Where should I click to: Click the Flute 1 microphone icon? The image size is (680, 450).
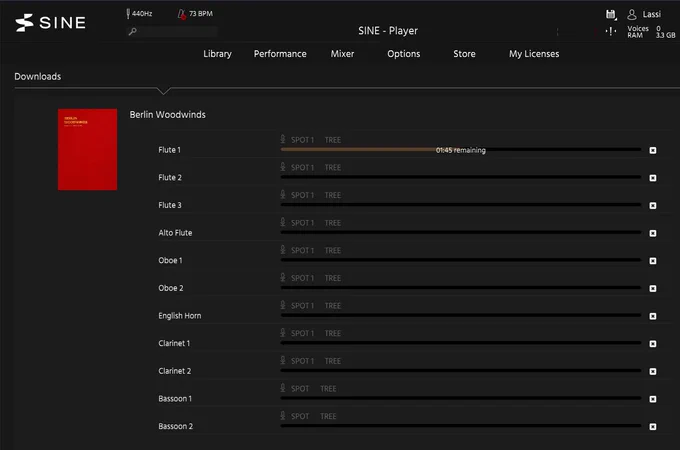point(283,139)
